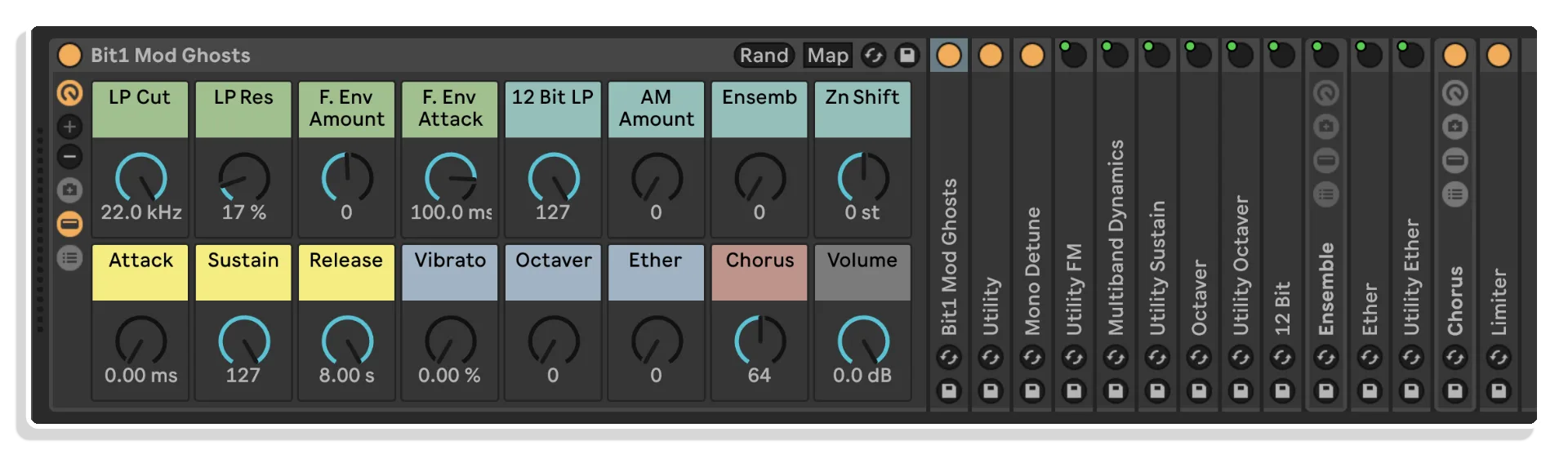Screen dimensions: 1568x450
Task: Show devices using the grey list icon on the left
Action: tap(69, 258)
